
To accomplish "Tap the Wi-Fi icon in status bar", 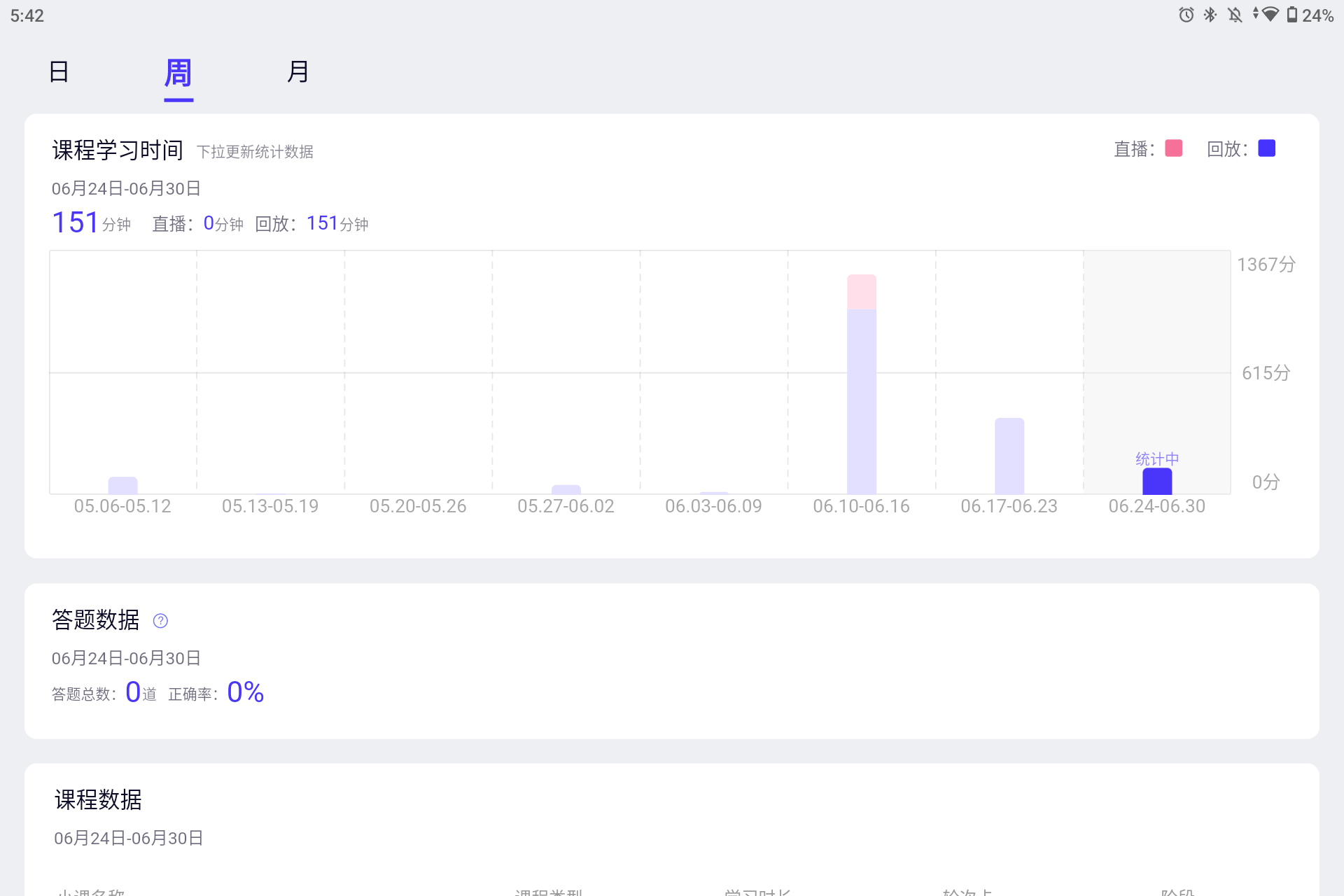I will point(1270,15).
